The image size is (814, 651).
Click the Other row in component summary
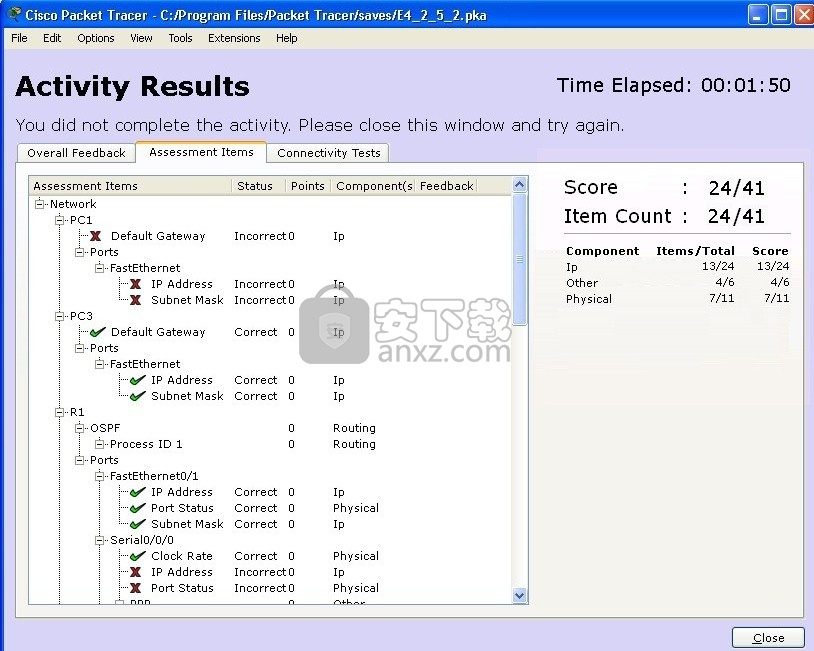(x=677, y=283)
